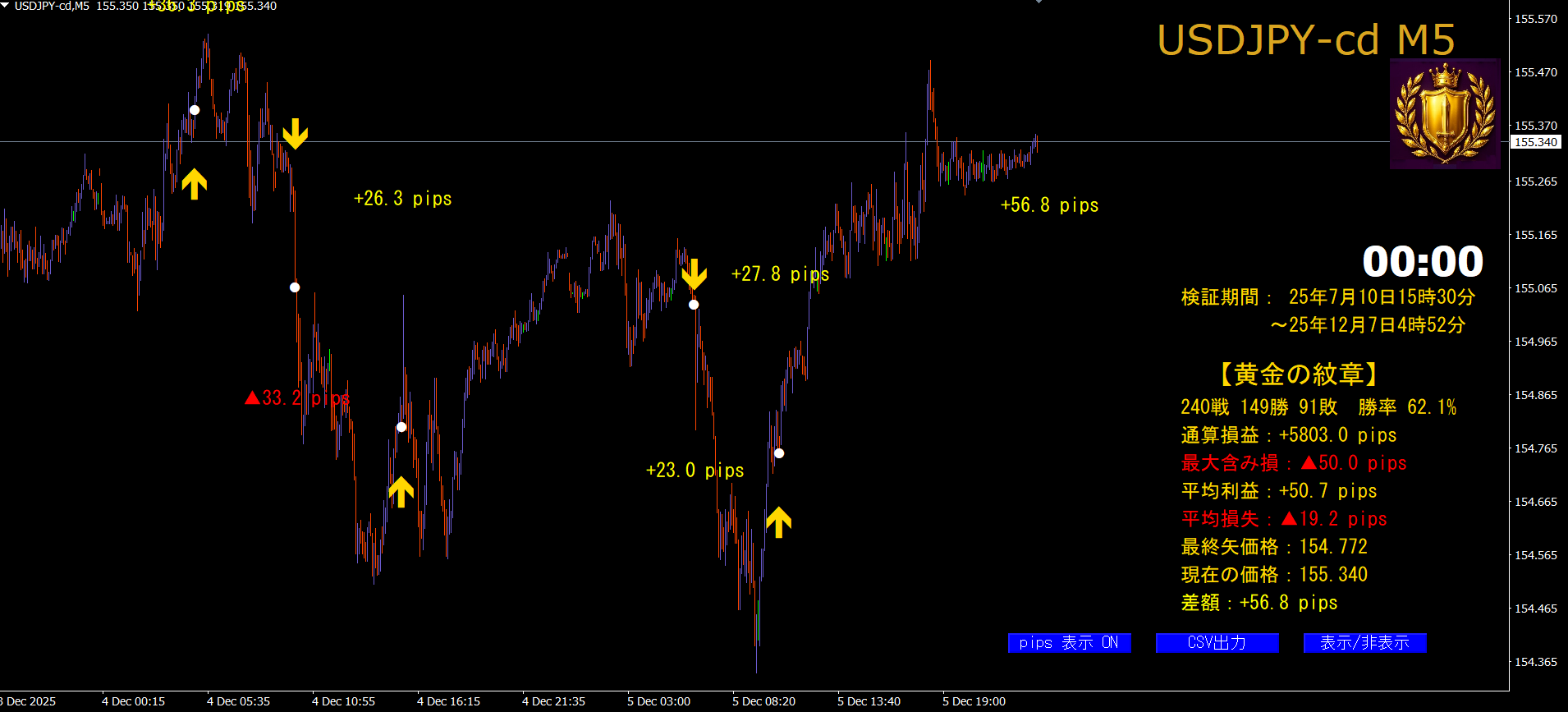Click the 検証期間 start date line

(x=1328, y=297)
